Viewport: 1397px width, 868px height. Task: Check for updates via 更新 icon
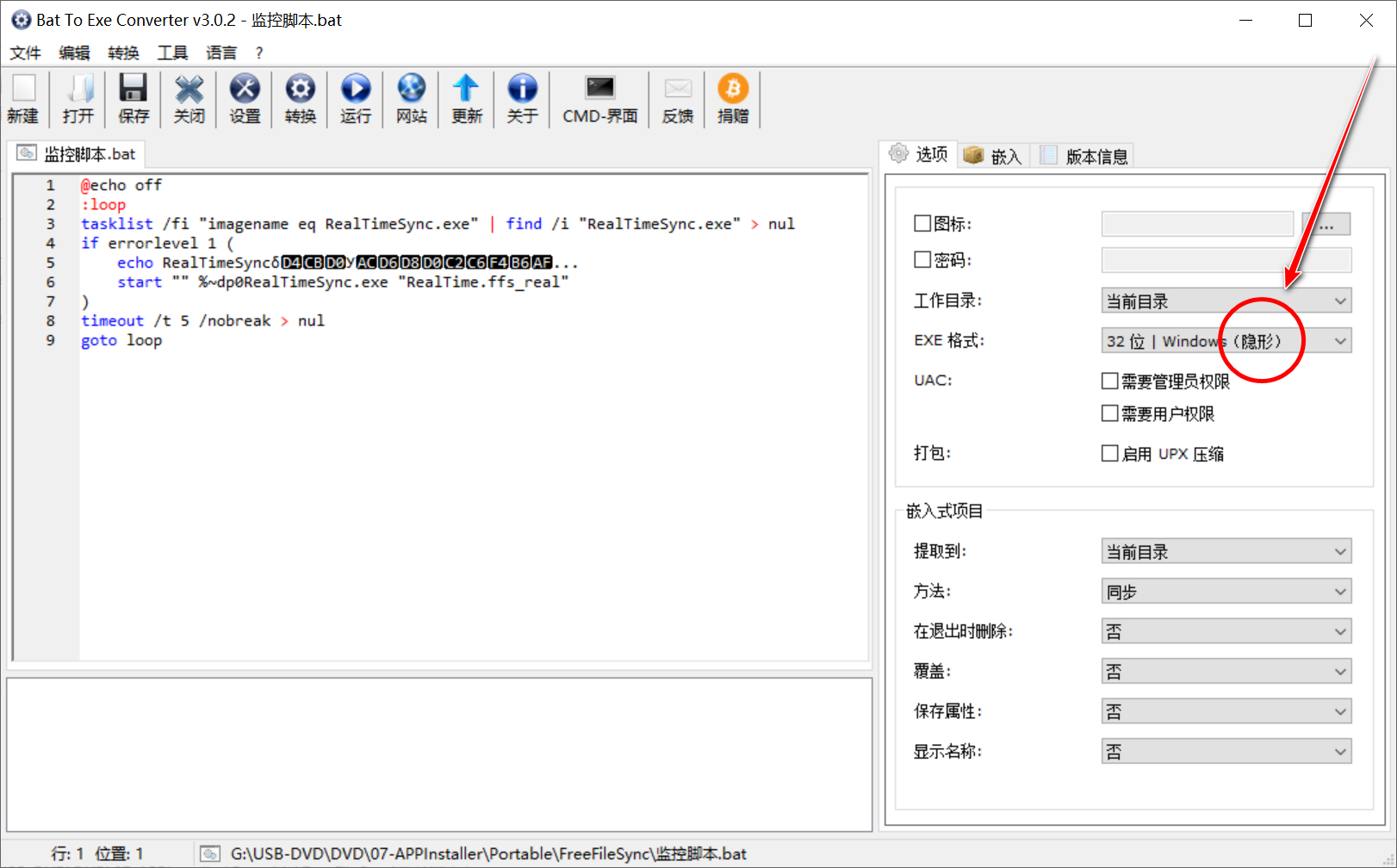click(466, 97)
